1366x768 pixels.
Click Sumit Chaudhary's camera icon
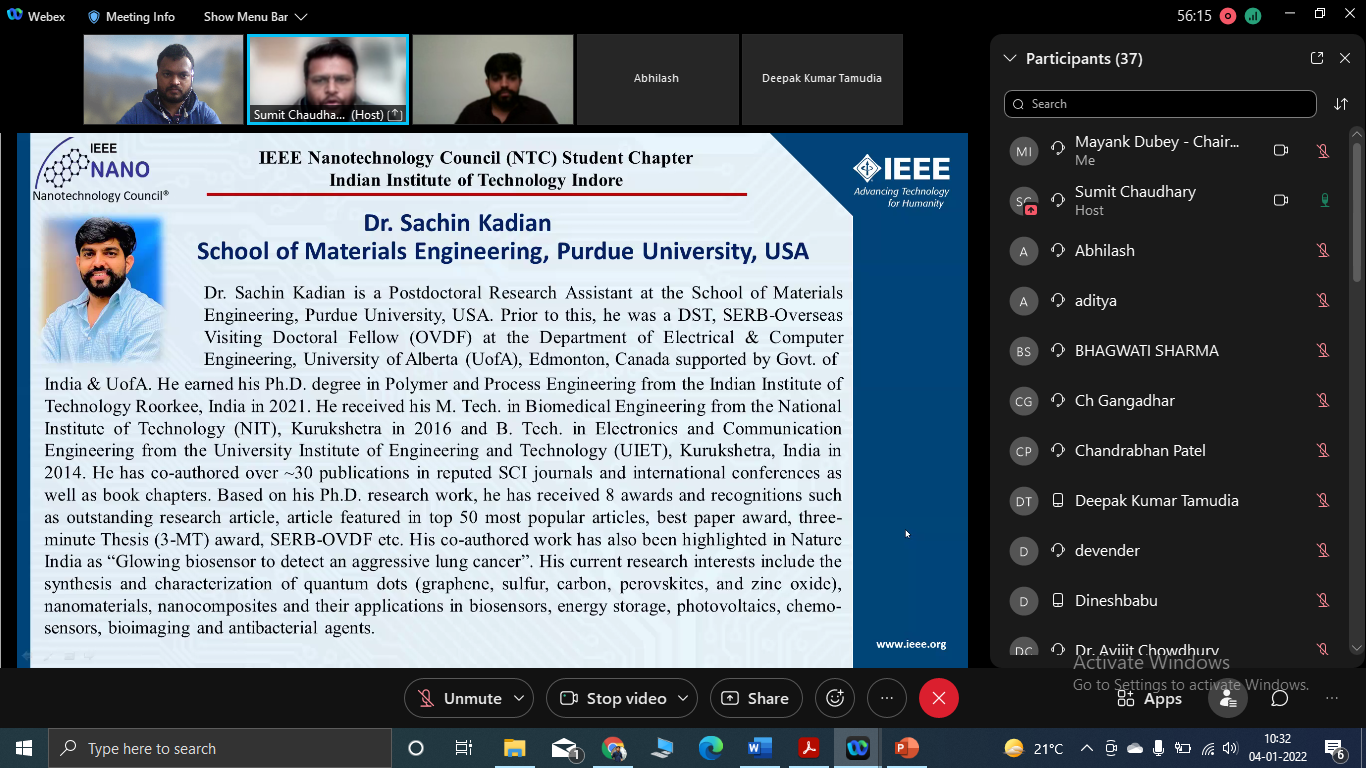[x=1280, y=200]
